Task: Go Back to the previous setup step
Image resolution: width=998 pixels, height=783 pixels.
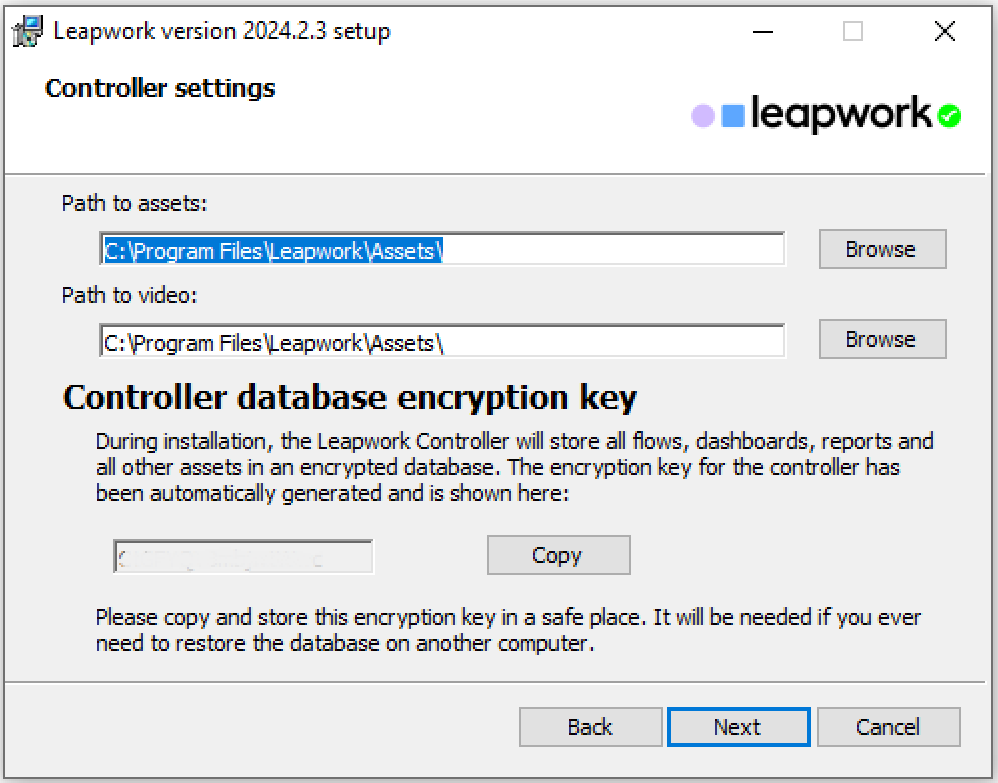Action: [590, 727]
